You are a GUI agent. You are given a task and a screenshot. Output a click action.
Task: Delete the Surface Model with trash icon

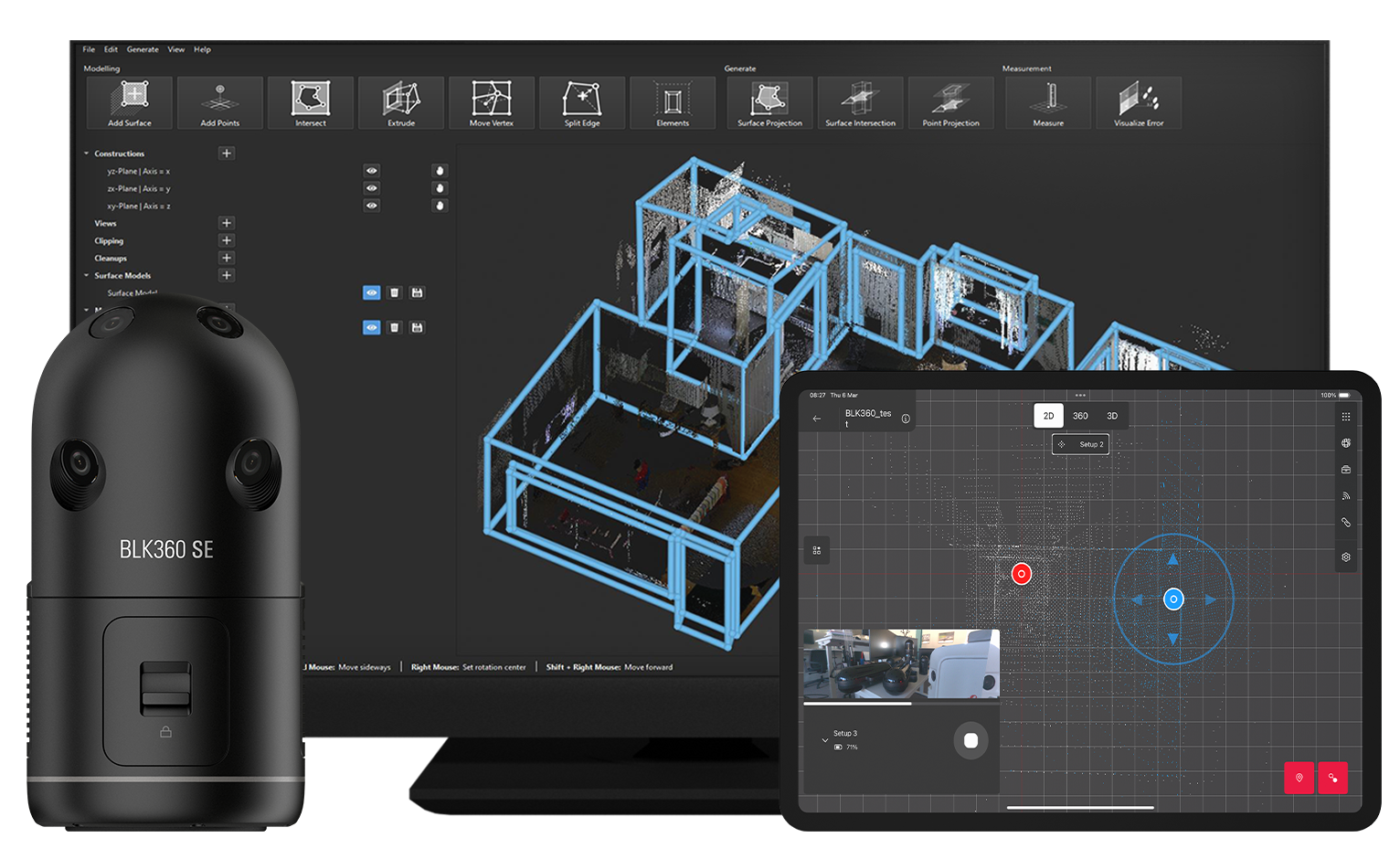point(395,293)
